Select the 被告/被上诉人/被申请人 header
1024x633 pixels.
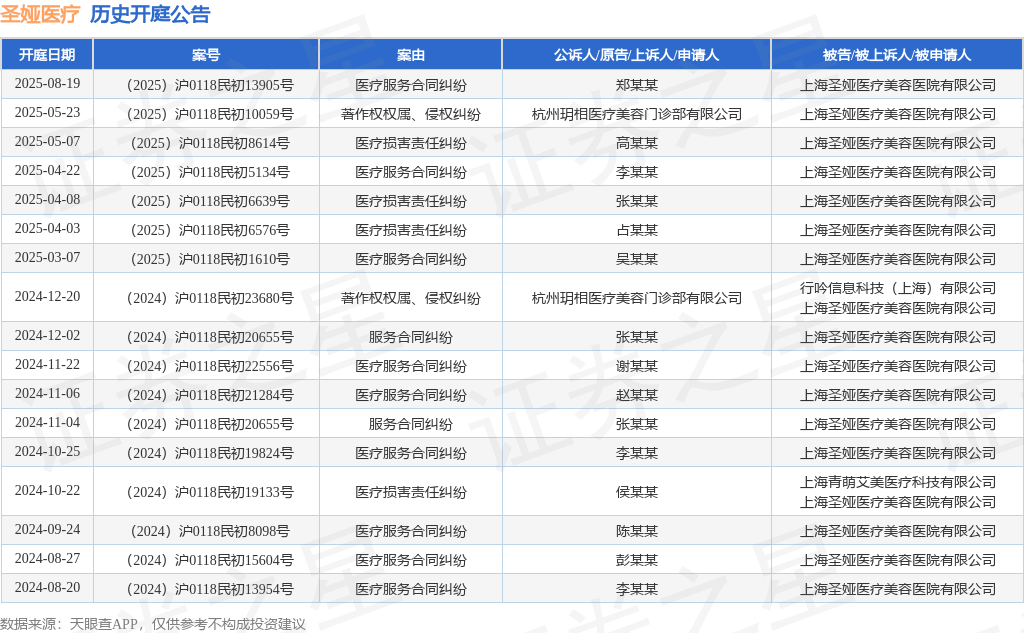point(897,55)
